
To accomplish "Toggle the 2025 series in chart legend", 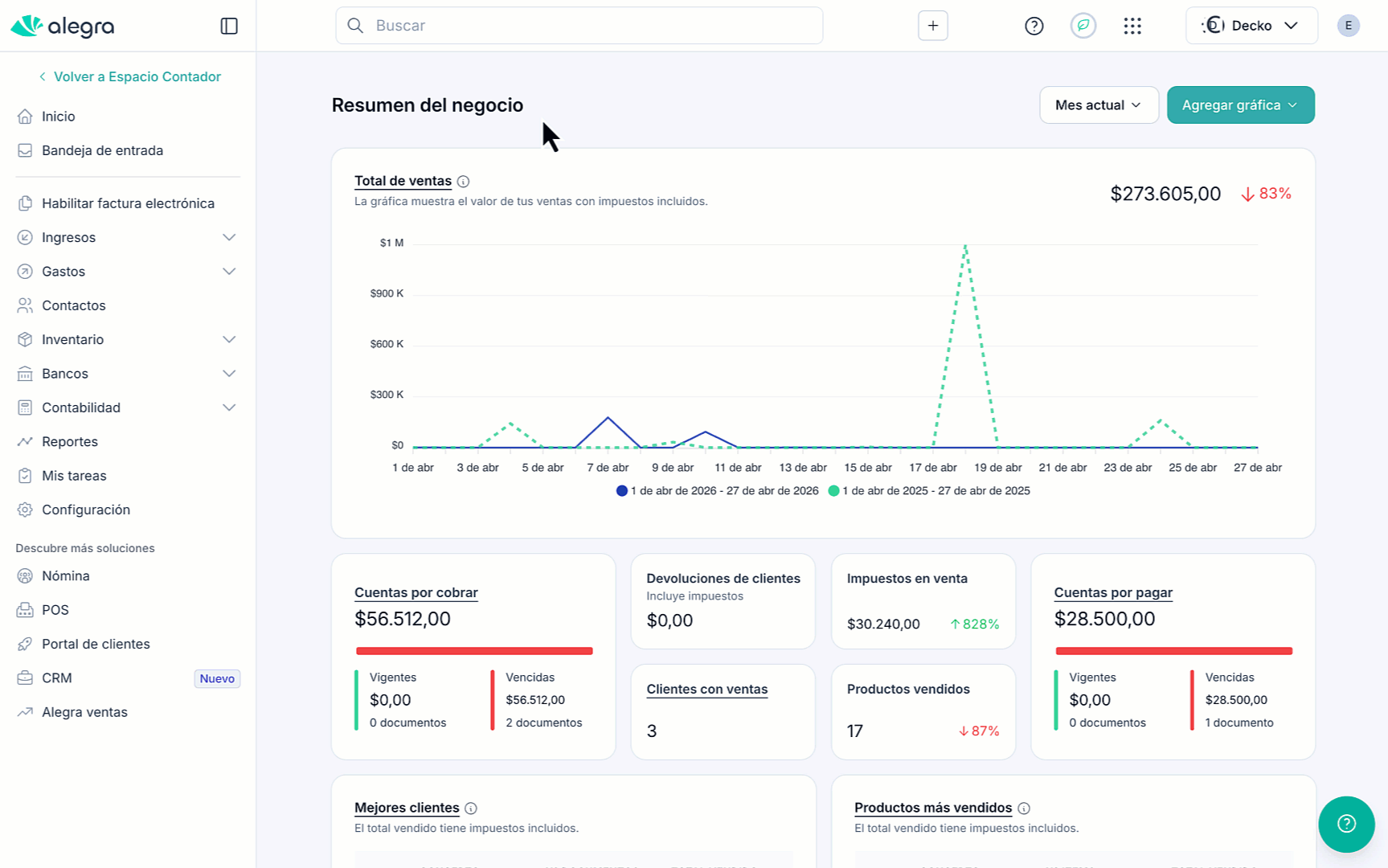I will pos(929,491).
